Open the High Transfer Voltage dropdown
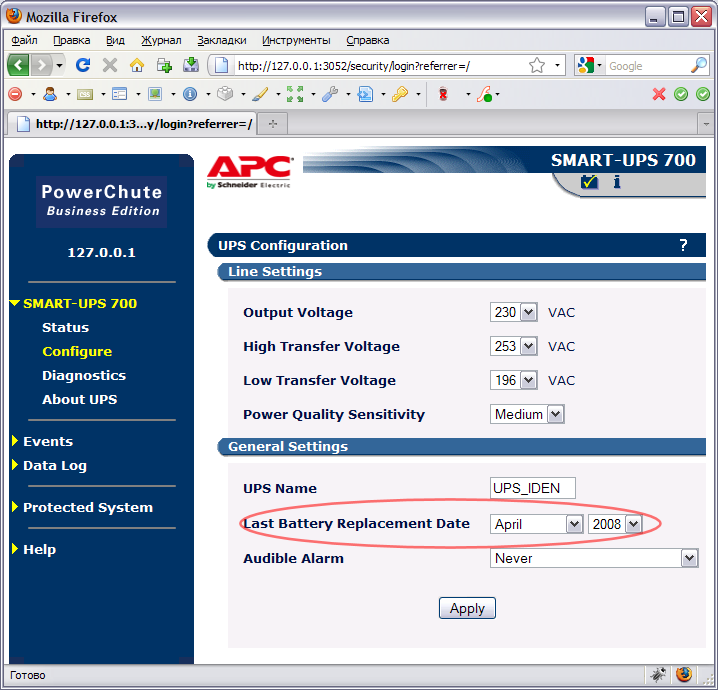 click(x=513, y=346)
